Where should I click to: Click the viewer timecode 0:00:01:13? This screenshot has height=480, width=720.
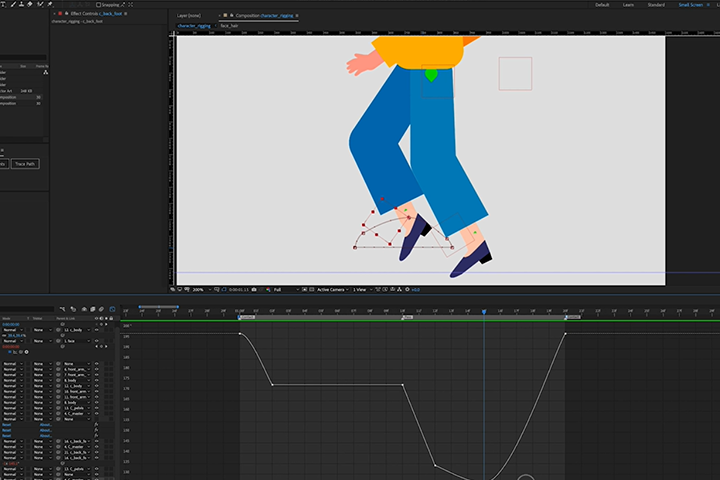click(239, 290)
